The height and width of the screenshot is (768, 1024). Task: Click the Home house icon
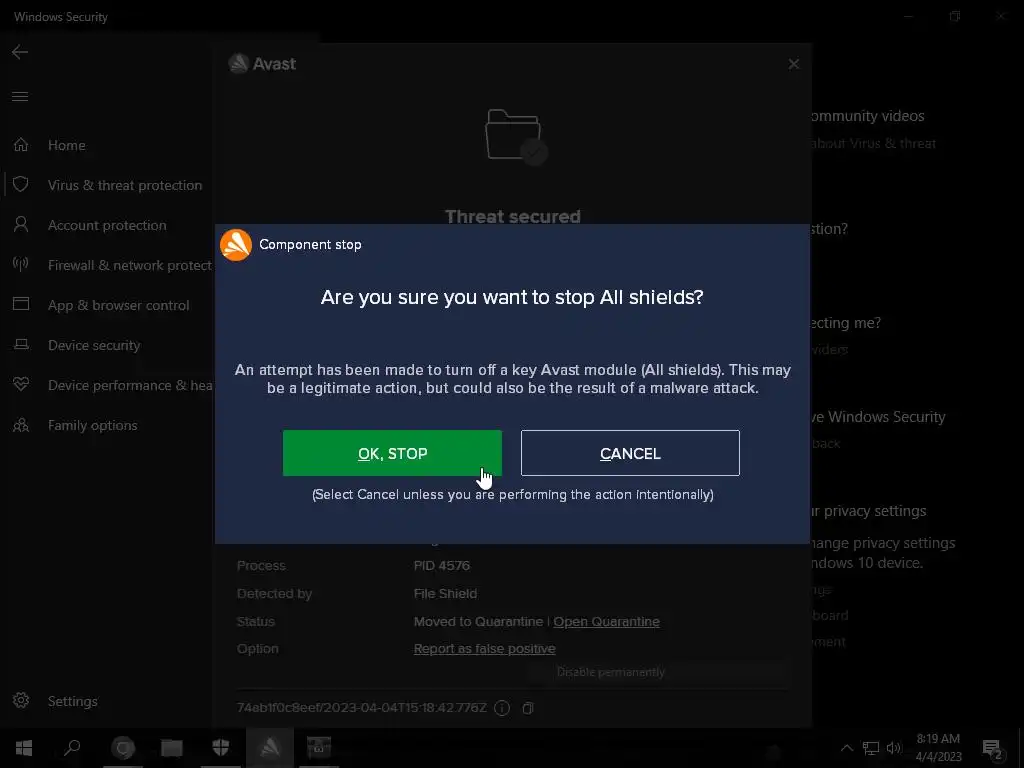(21, 144)
